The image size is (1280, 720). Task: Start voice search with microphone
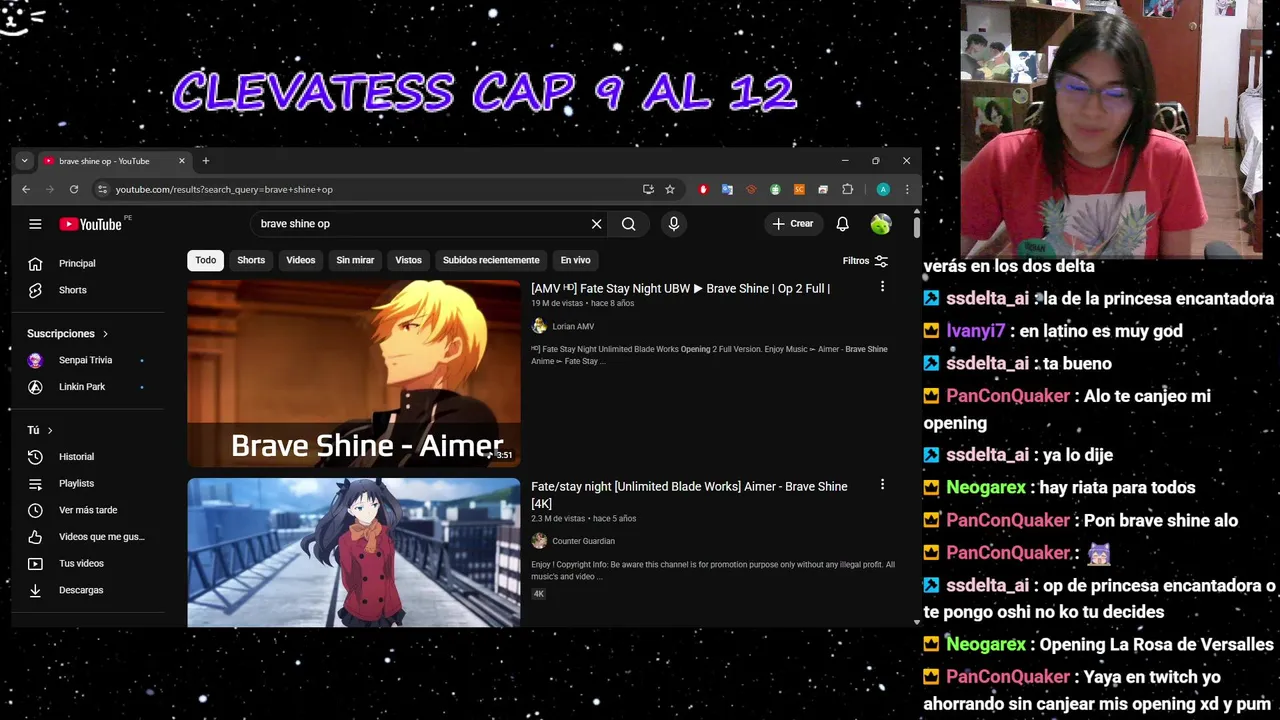[674, 224]
